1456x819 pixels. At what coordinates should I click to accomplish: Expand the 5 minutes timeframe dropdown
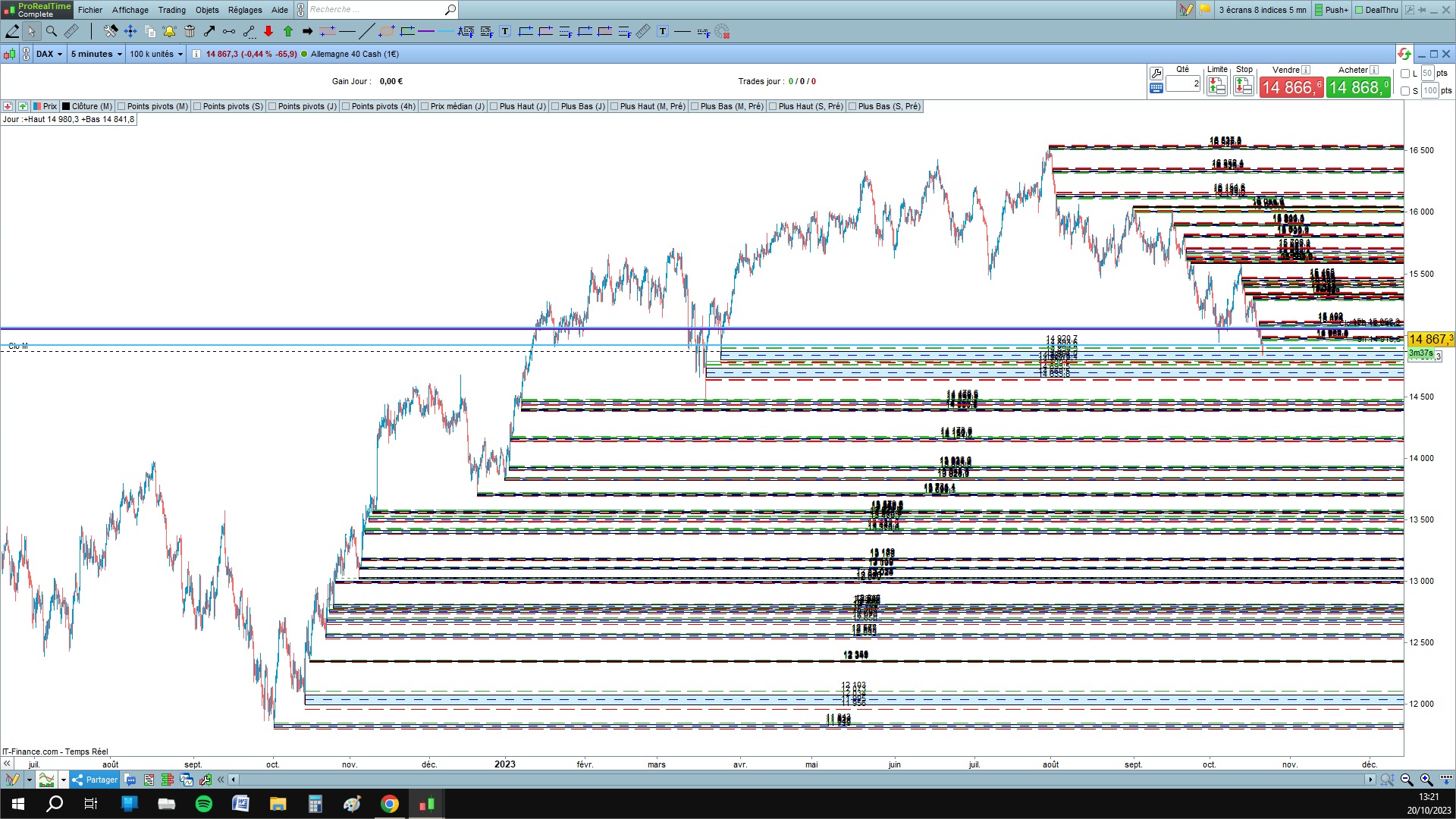coord(96,54)
